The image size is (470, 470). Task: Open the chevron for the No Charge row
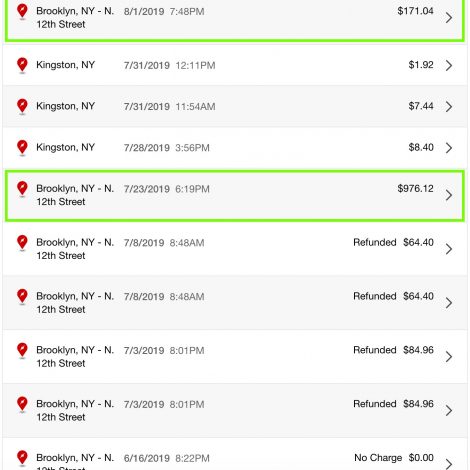pyautogui.click(x=449, y=464)
